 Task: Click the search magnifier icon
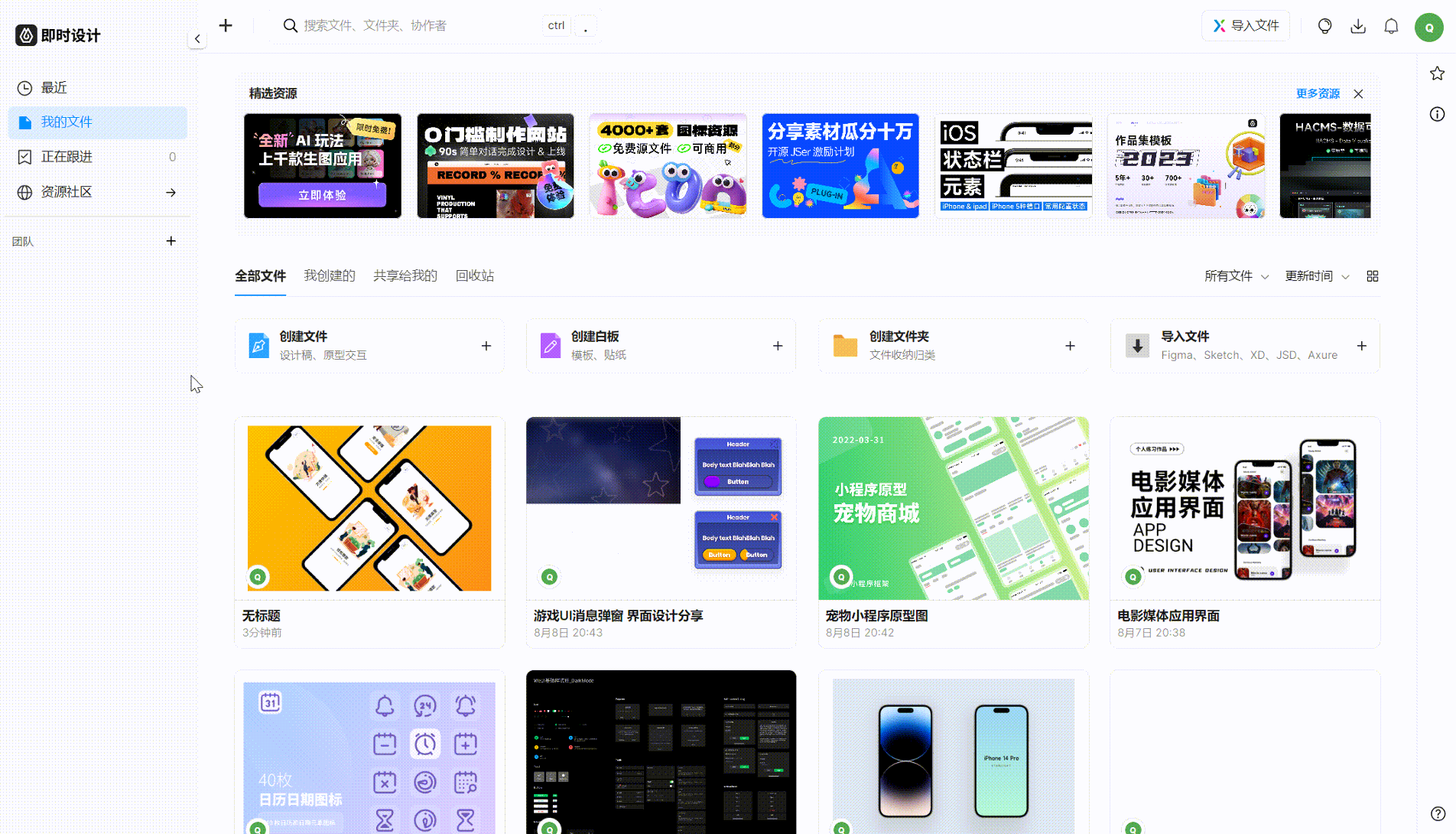[x=290, y=25]
